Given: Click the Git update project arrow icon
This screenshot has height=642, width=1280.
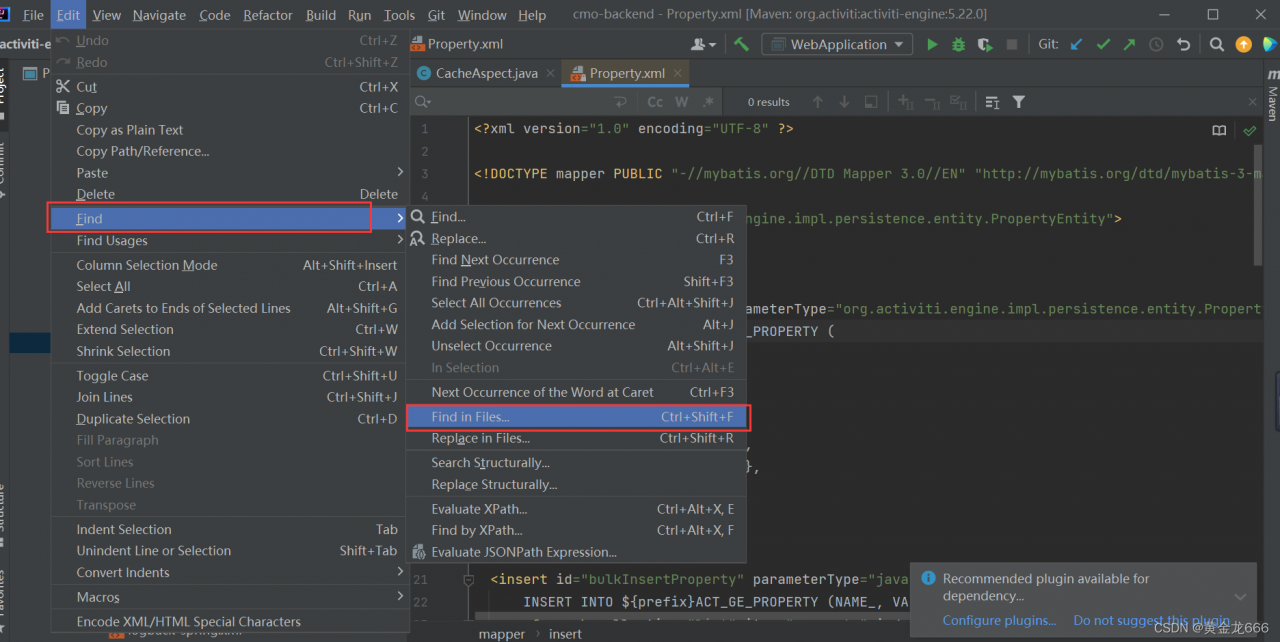Looking at the screenshot, I should coord(1077,44).
